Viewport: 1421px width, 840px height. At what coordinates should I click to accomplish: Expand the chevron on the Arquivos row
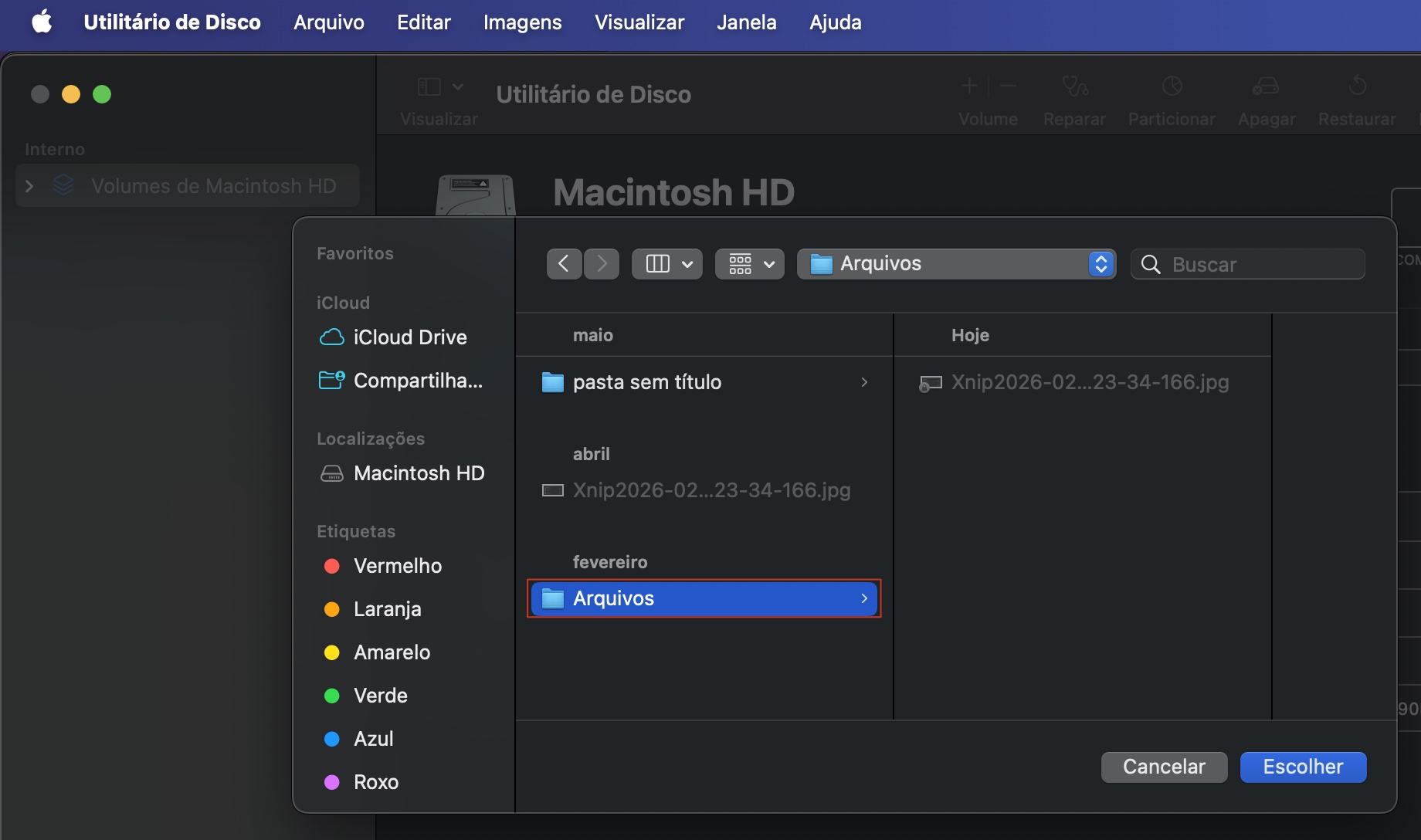coord(864,598)
